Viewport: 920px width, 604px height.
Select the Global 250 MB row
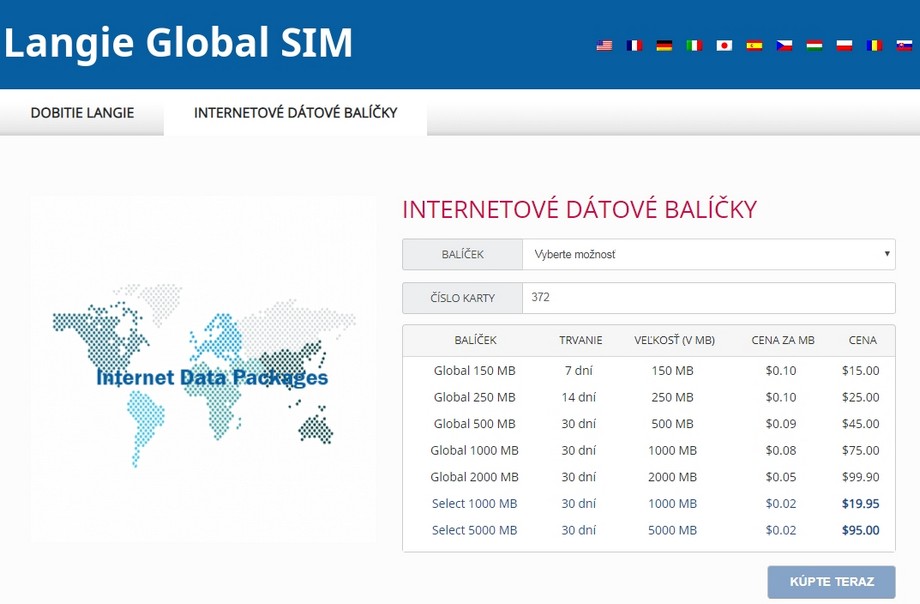click(x=649, y=397)
